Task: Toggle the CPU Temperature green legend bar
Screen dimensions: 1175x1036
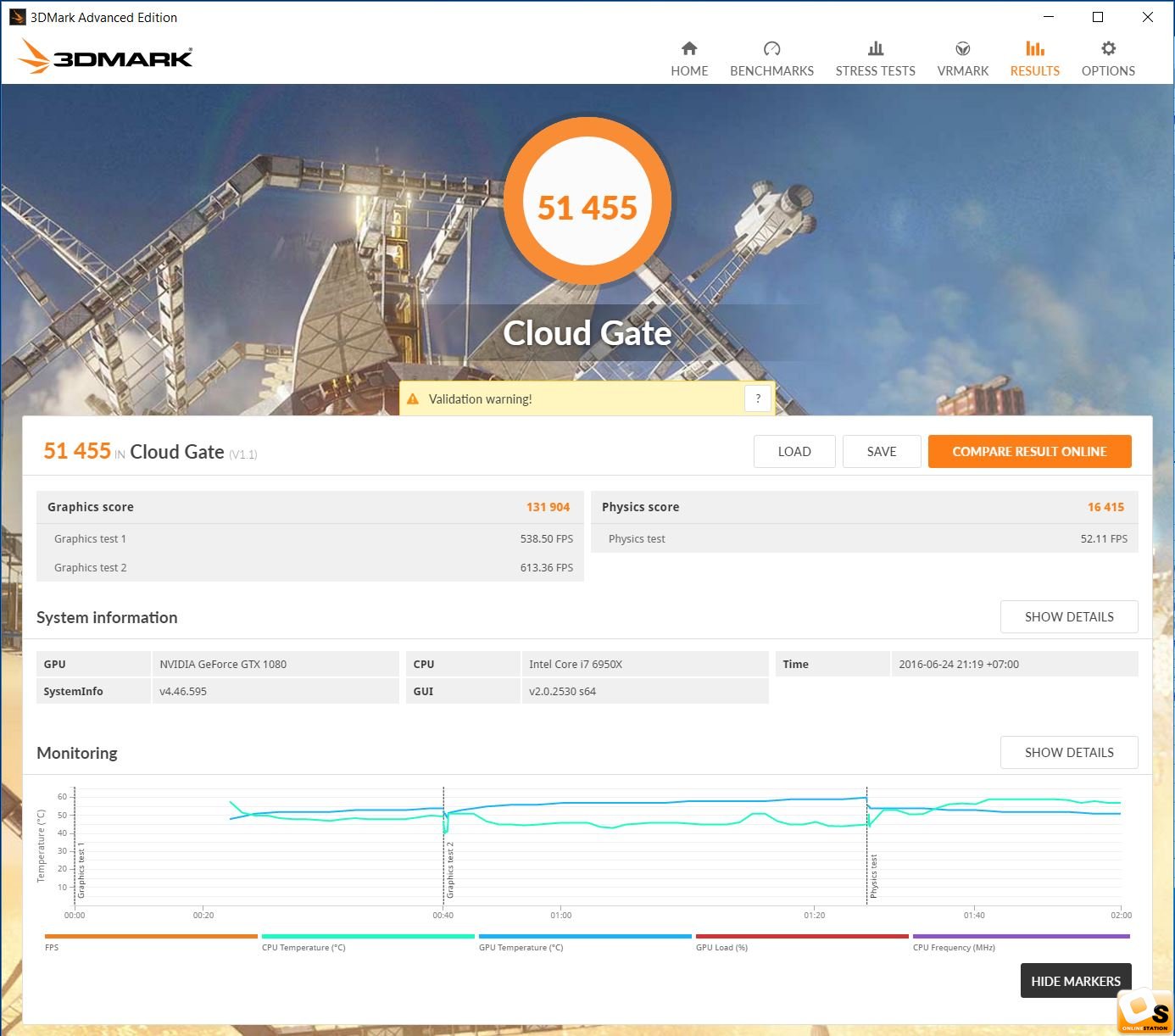Action: click(x=368, y=936)
